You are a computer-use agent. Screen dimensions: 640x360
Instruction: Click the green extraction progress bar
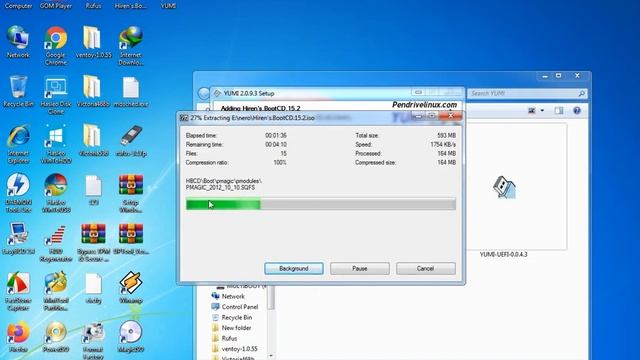coord(321,204)
